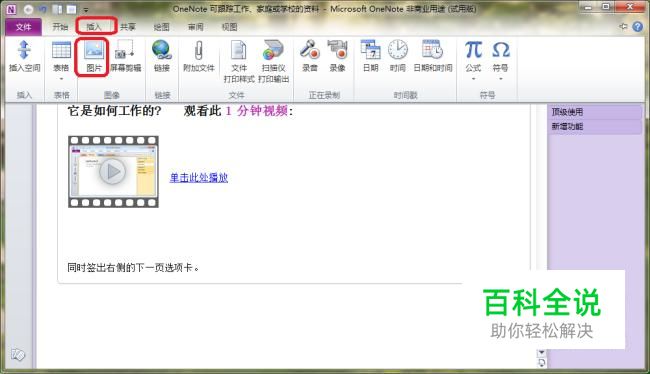Viewport: 650px width, 374px height.
Task: Click the page scrollbar down arrow
Action: pos(541,353)
